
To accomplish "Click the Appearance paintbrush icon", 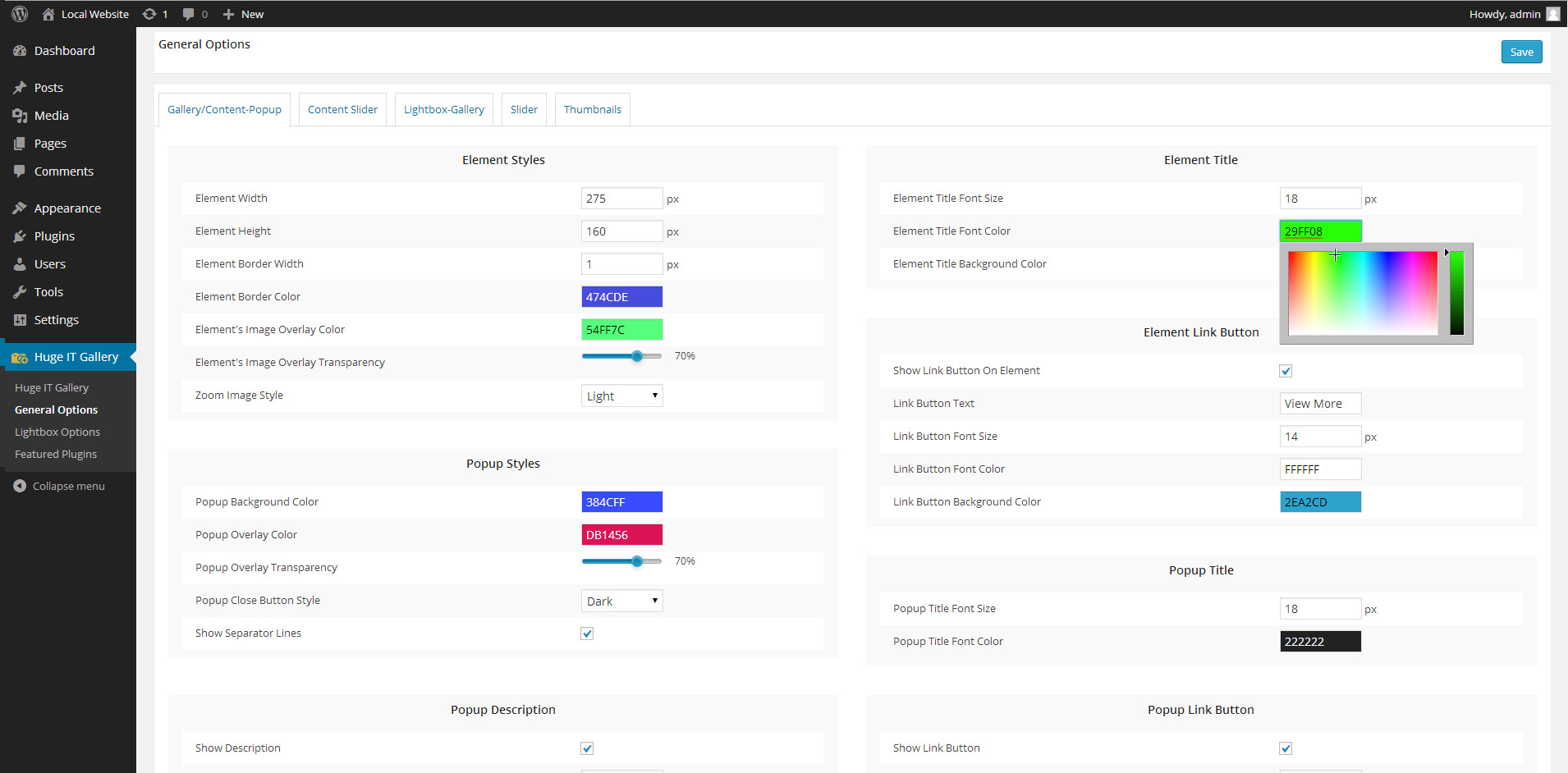I will (20, 208).
